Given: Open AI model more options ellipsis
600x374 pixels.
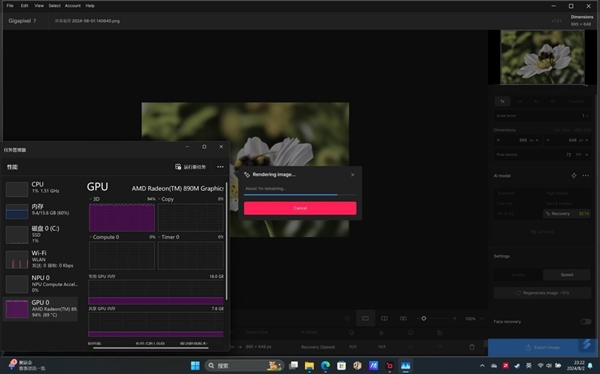Looking at the screenshot, I should tap(585, 176).
